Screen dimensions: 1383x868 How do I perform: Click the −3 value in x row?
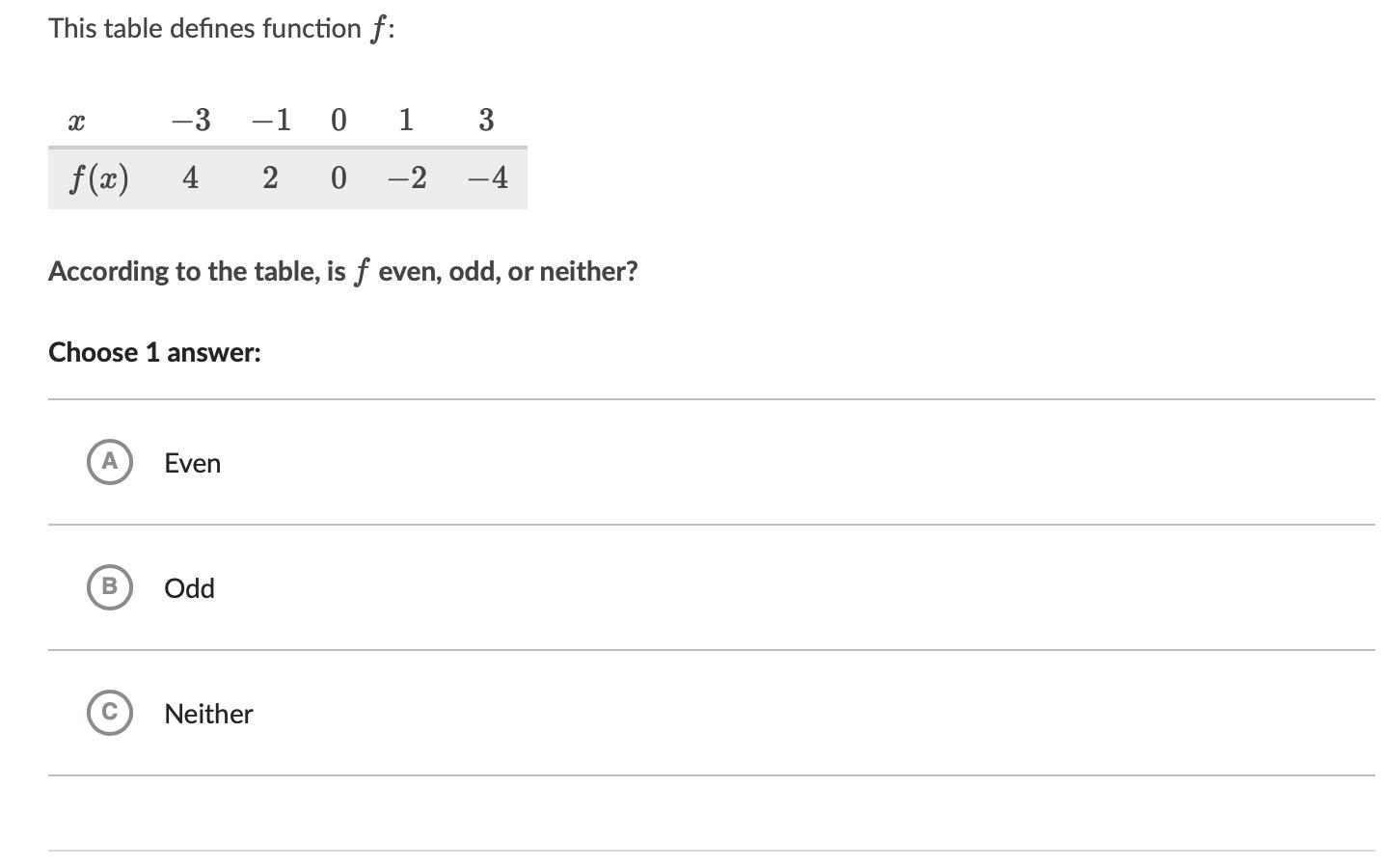(x=191, y=120)
